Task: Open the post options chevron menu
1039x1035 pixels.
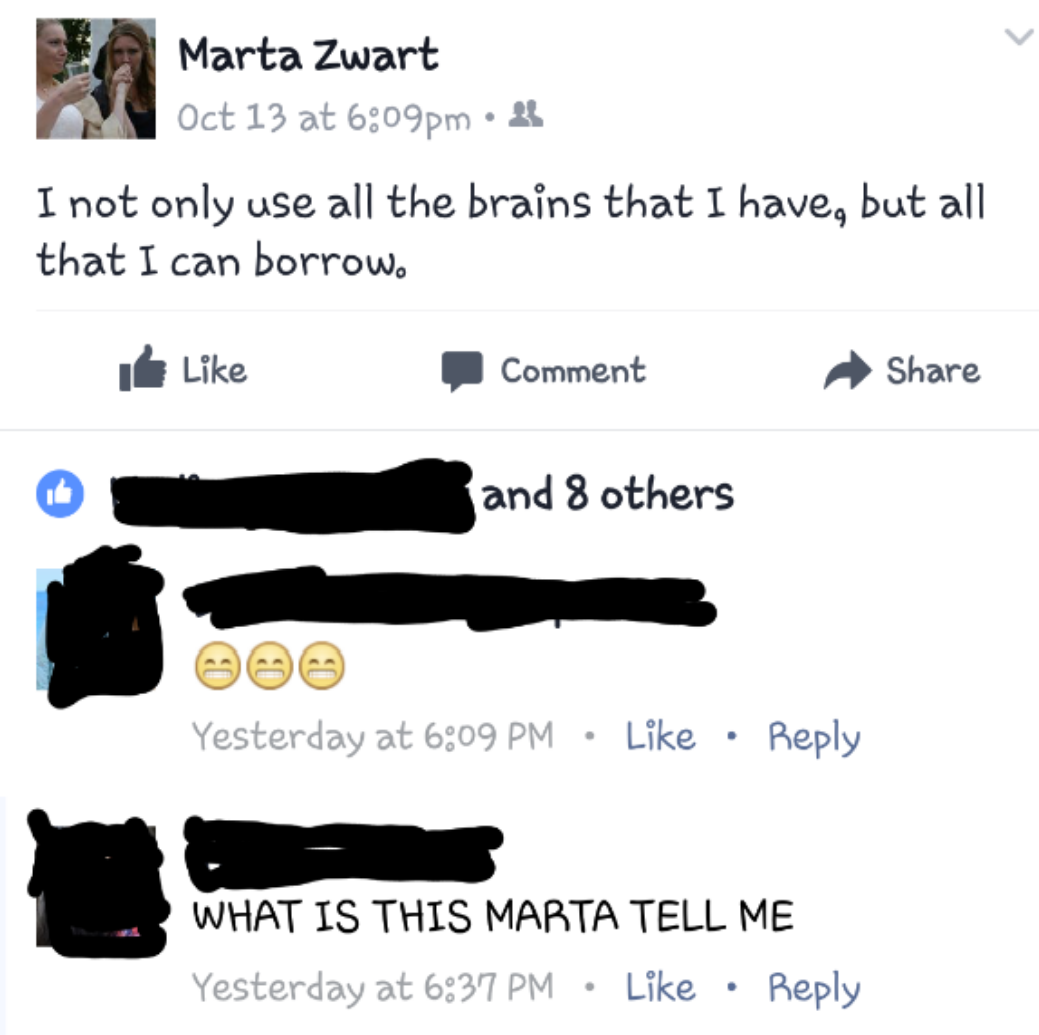Action: pyautogui.click(x=1019, y=36)
